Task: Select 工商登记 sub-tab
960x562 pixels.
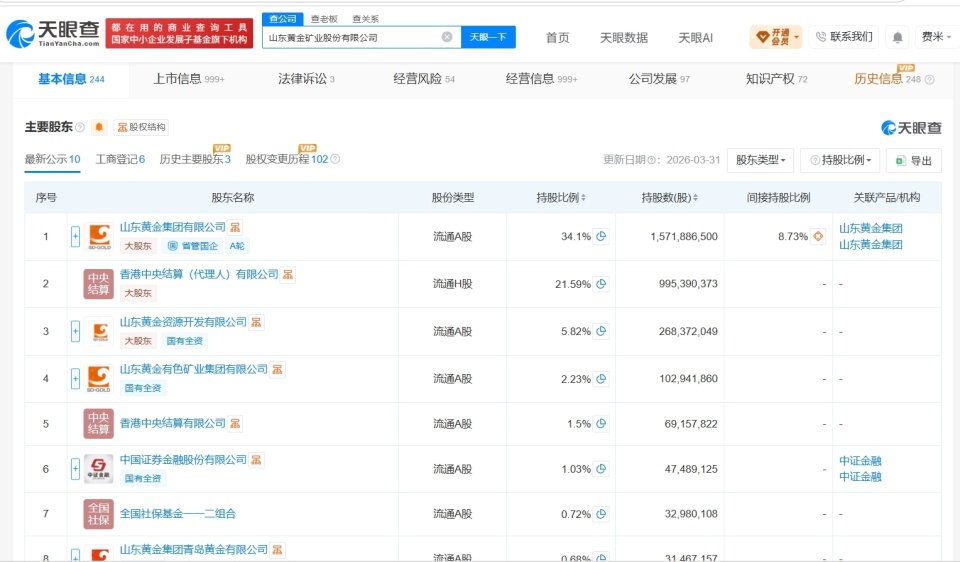Action: pyautogui.click(x=120, y=159)
